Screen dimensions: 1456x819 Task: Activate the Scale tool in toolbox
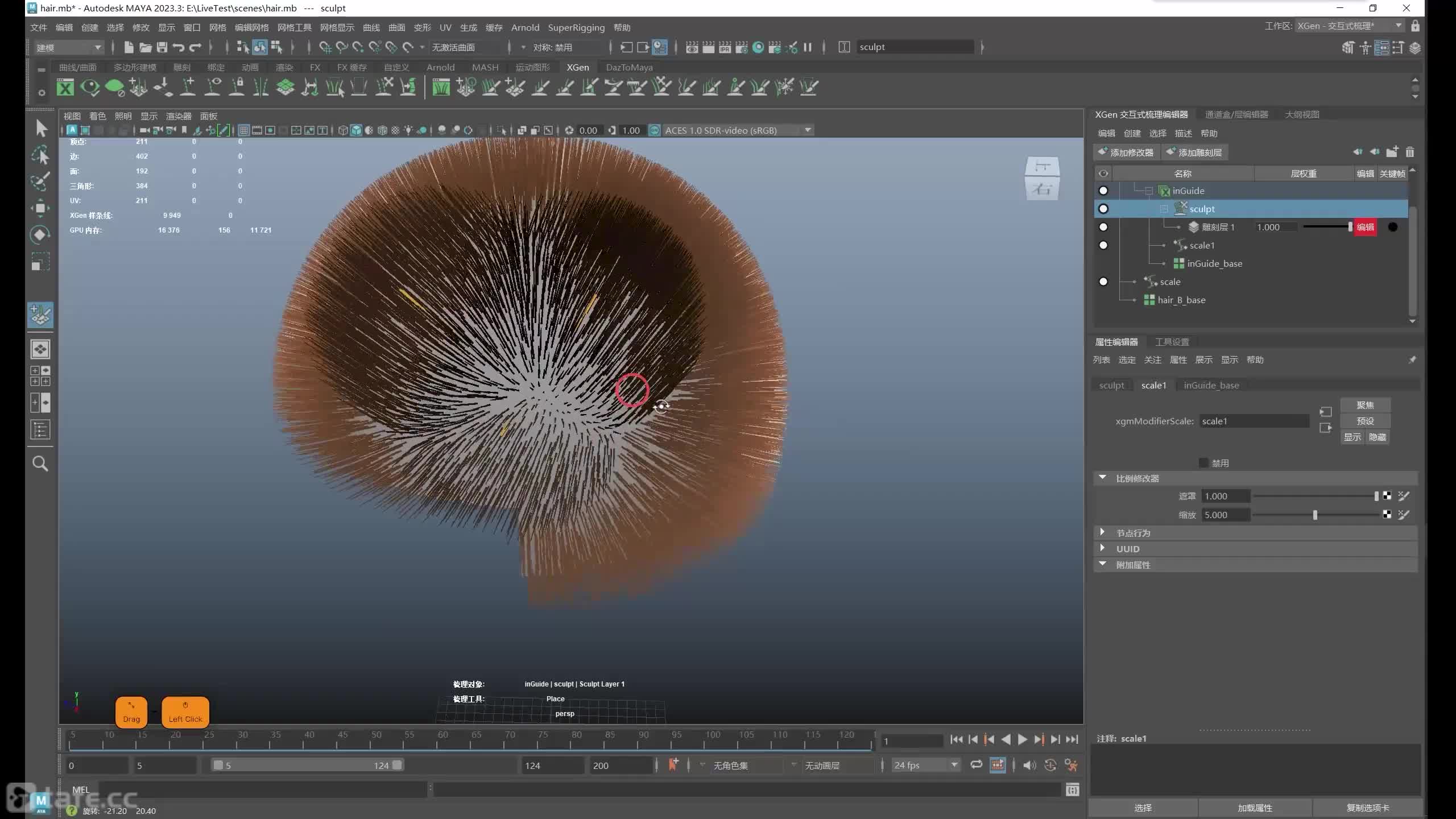(40, 262)
